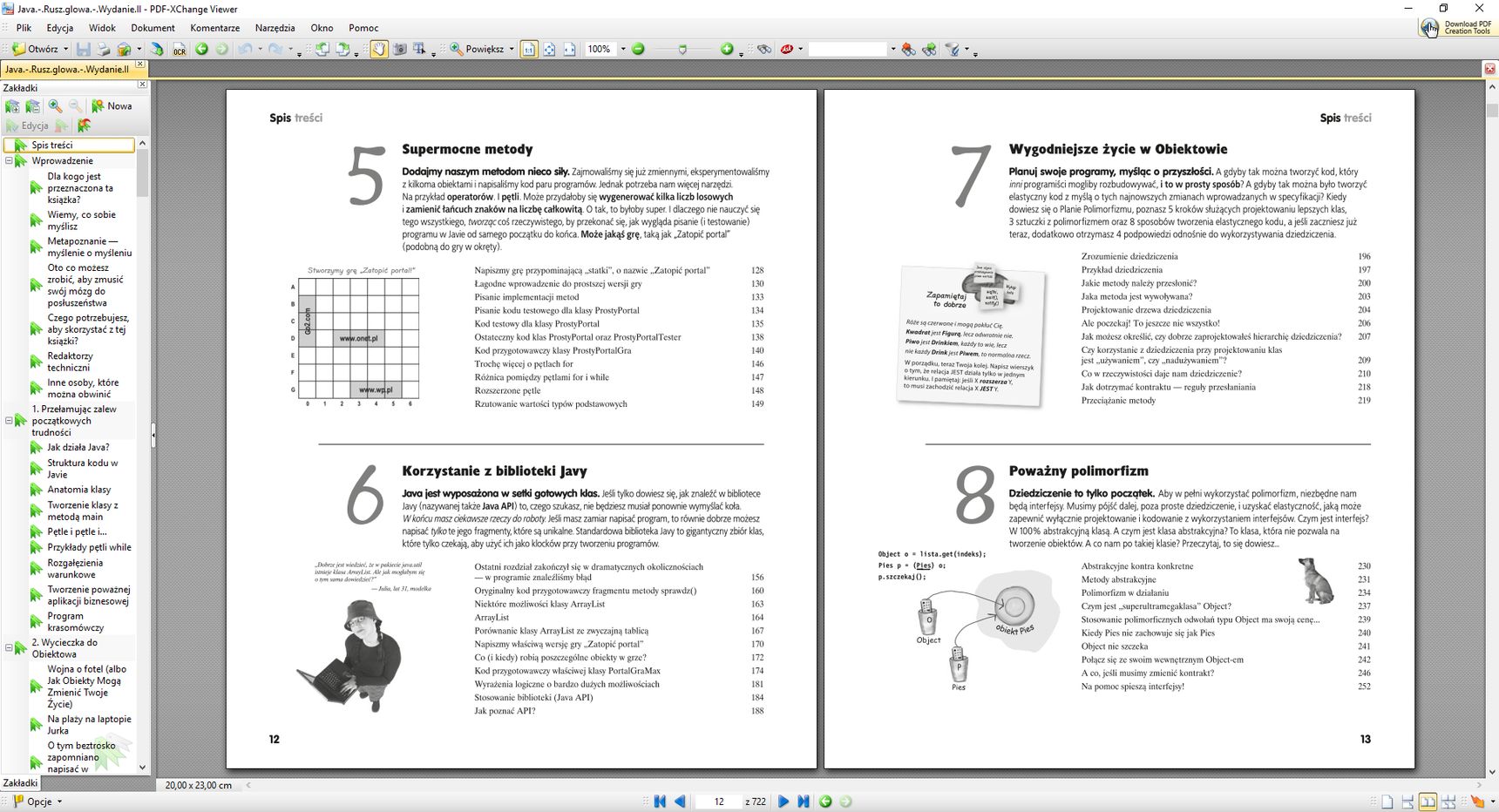Click the Find Previous binoculars icon
The height and width of the screenshot is (812, 1499).
pyautogui.click(x=909, y=50)
